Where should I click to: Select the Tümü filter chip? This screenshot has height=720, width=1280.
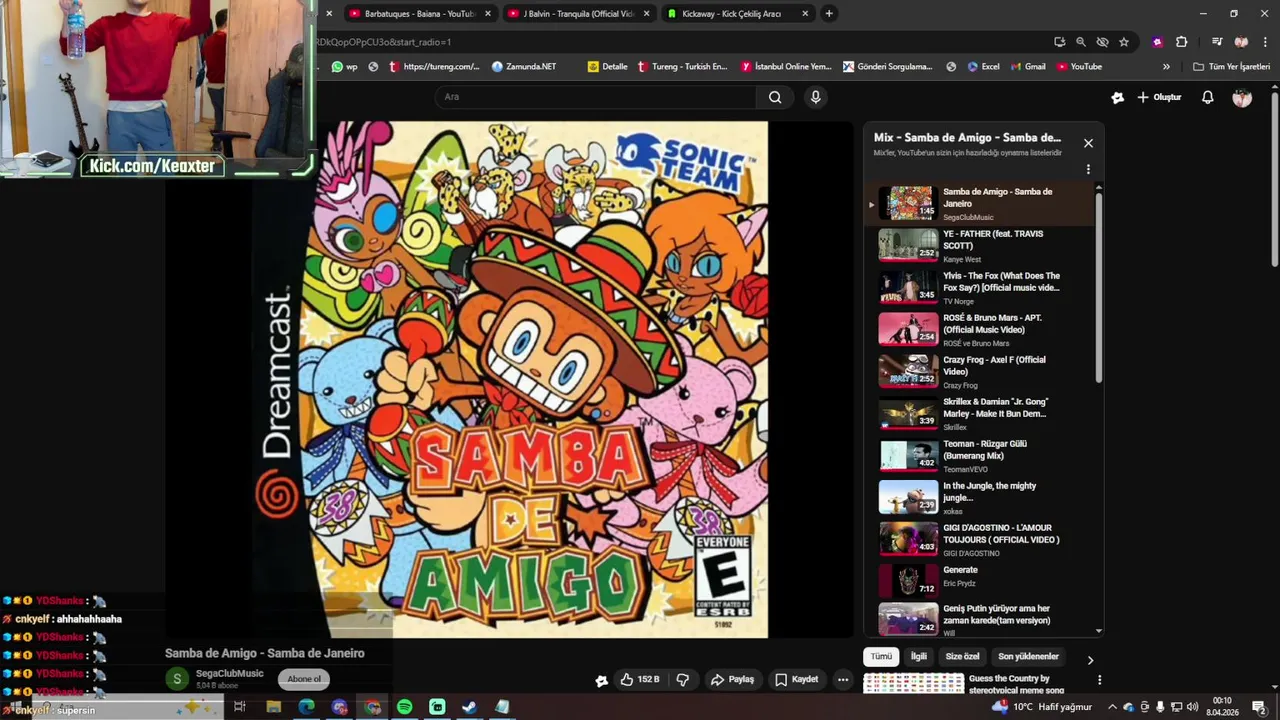(881, 657)
